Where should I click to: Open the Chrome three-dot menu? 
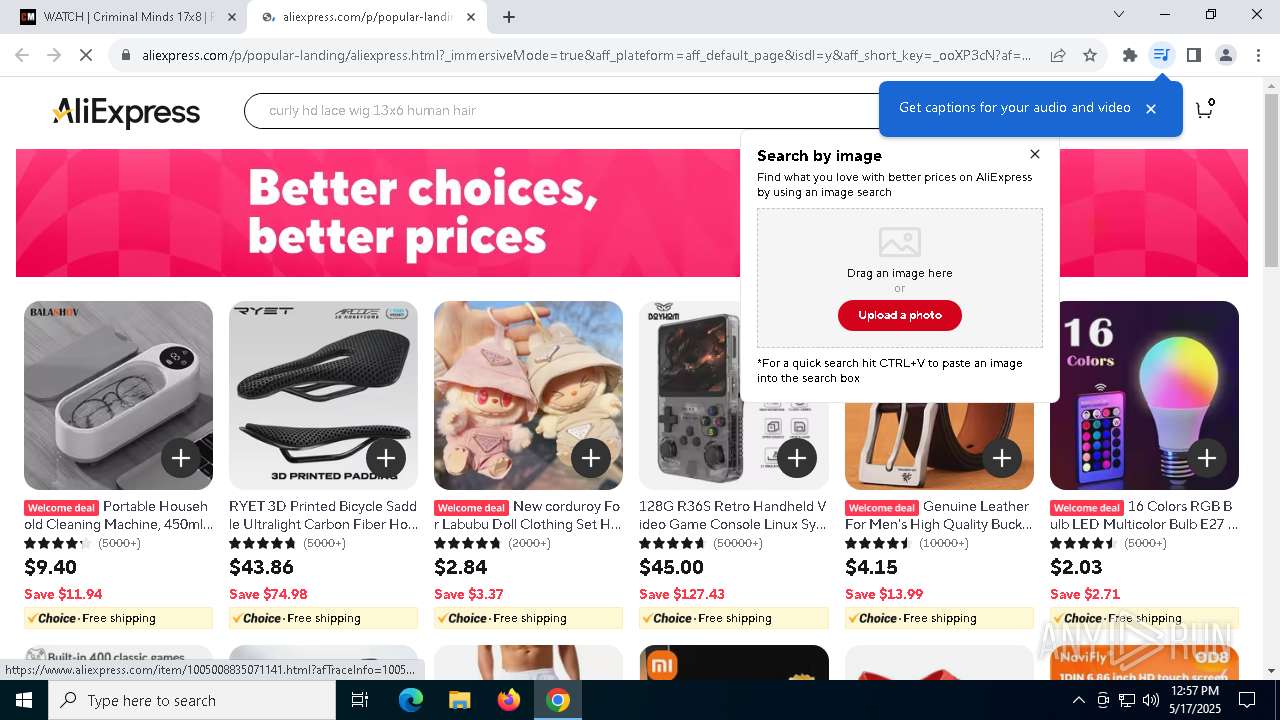point(1258,55)
